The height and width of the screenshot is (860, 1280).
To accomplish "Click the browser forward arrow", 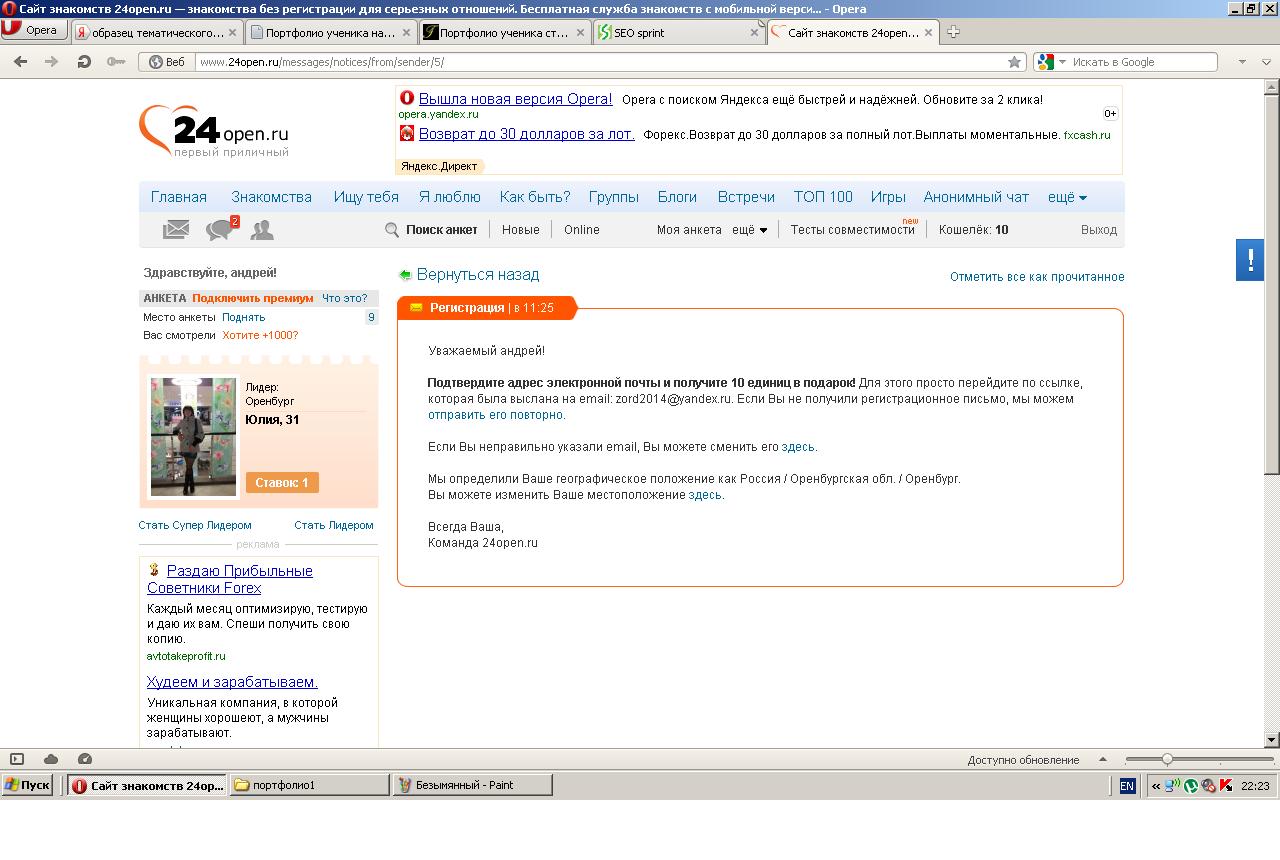I will [51, 62].
